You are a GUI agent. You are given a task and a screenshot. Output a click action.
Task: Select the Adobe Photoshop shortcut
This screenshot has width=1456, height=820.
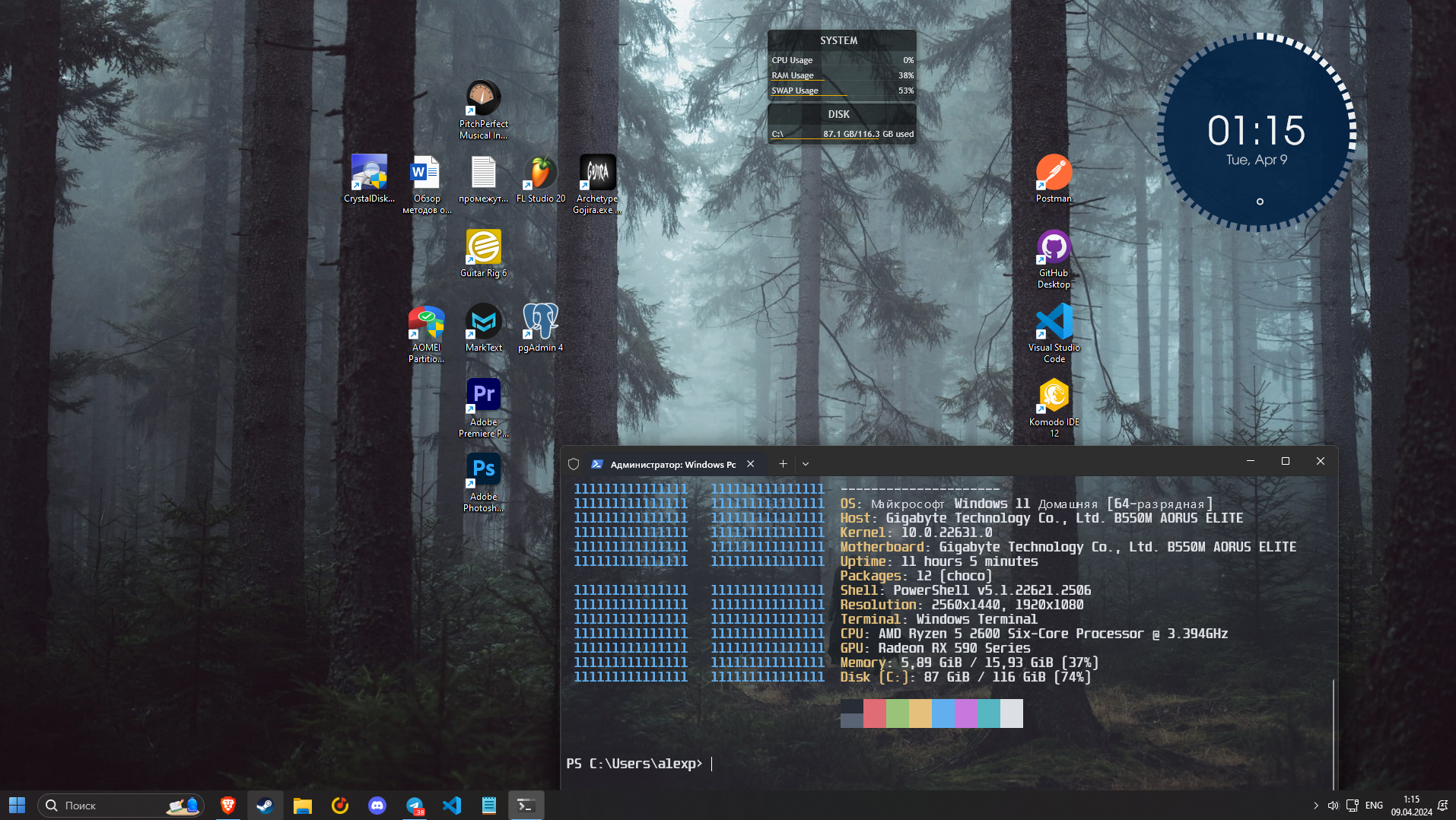point(483,482)
